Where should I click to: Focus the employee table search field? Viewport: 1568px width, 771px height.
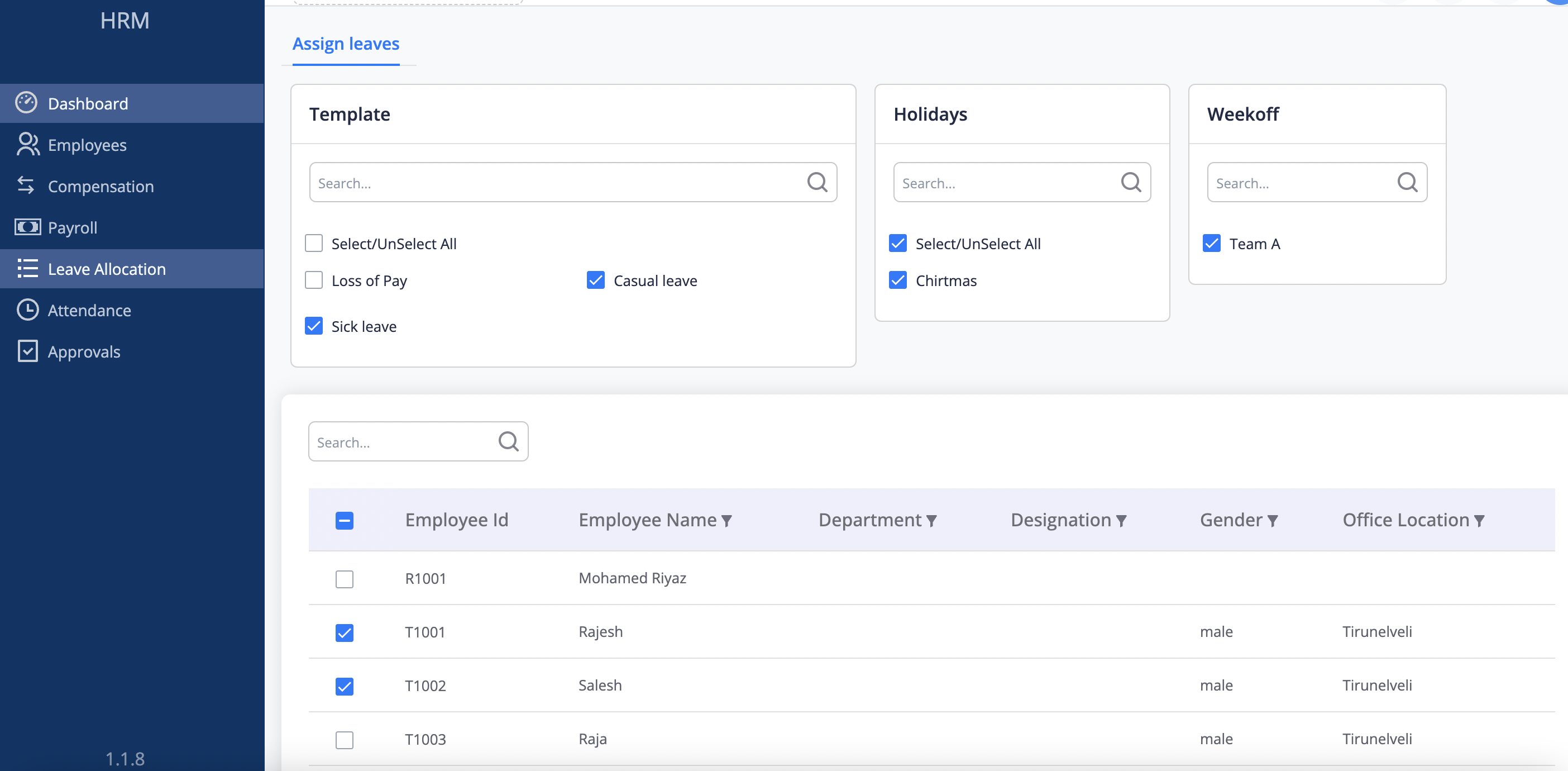point(401,442)
